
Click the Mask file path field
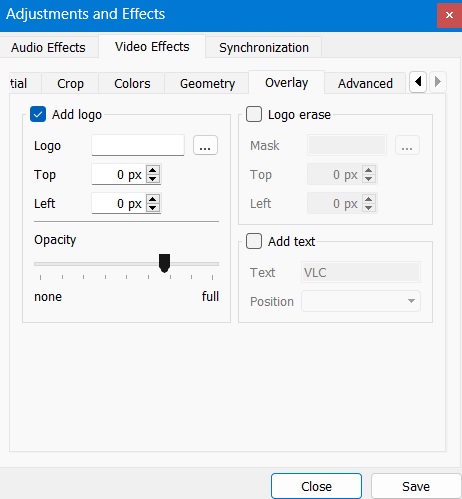coord(347,145)
